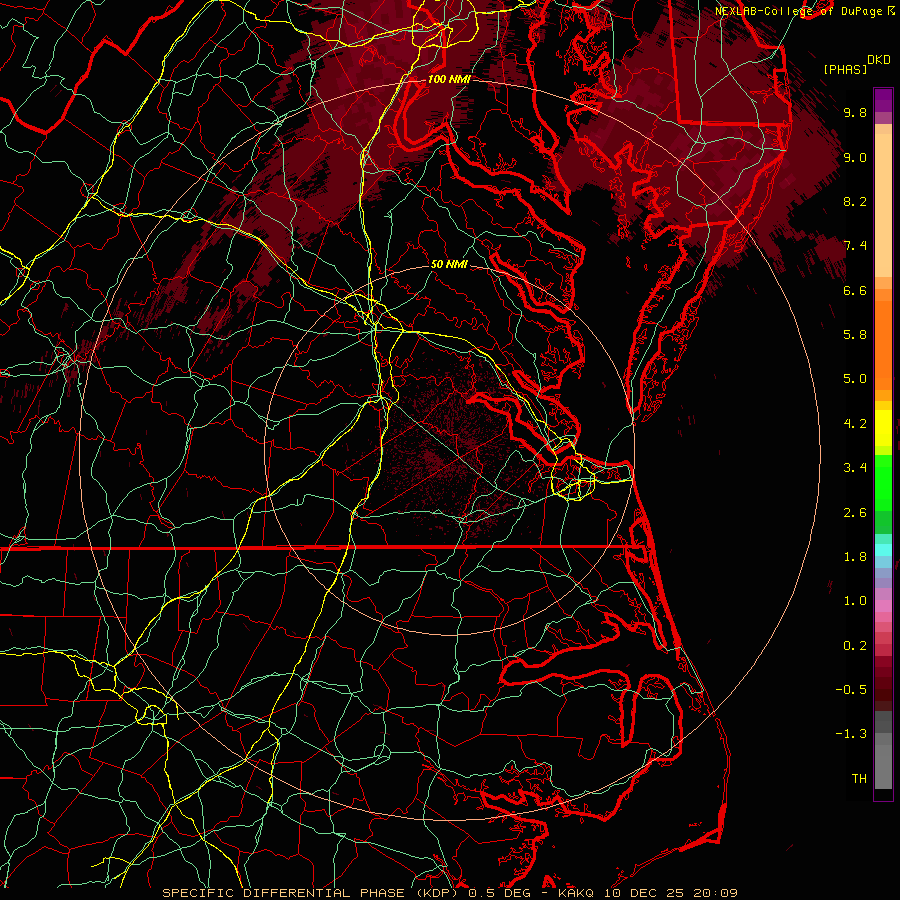Viewport: 900px width, 900px height.
Task: Click the 6.6 legend value
Action: tap(855, 291)
